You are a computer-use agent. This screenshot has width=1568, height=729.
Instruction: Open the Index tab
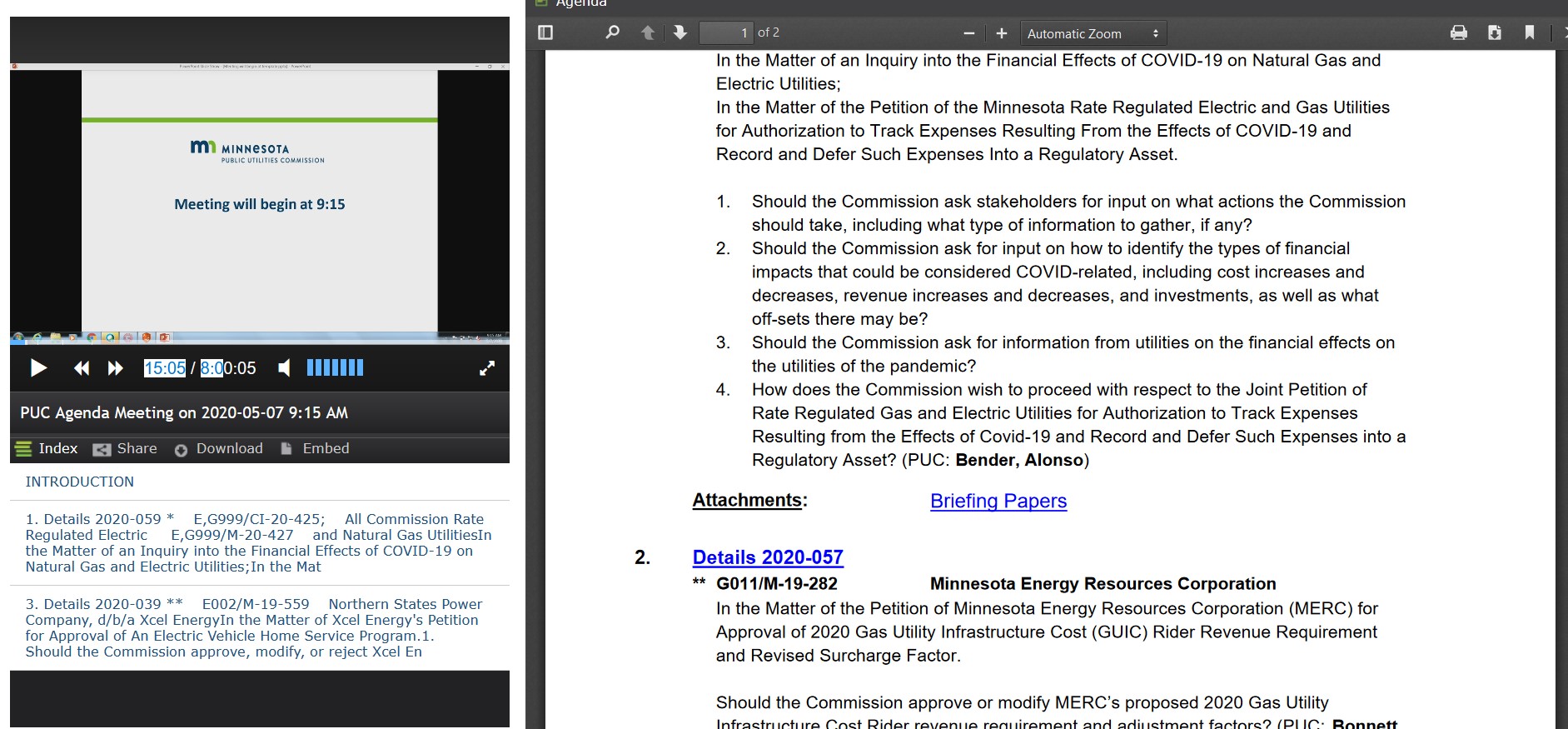(x=47, y=448)
